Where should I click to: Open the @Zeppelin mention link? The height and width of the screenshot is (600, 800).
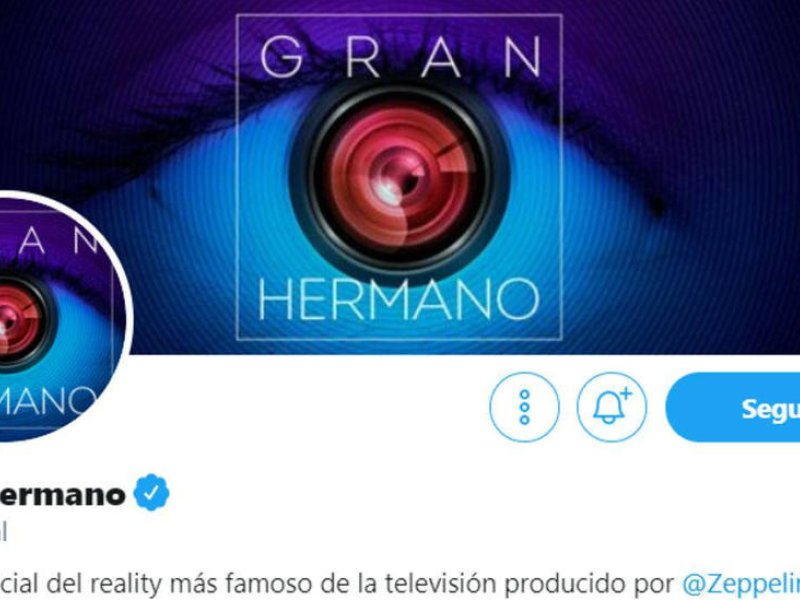741,583
